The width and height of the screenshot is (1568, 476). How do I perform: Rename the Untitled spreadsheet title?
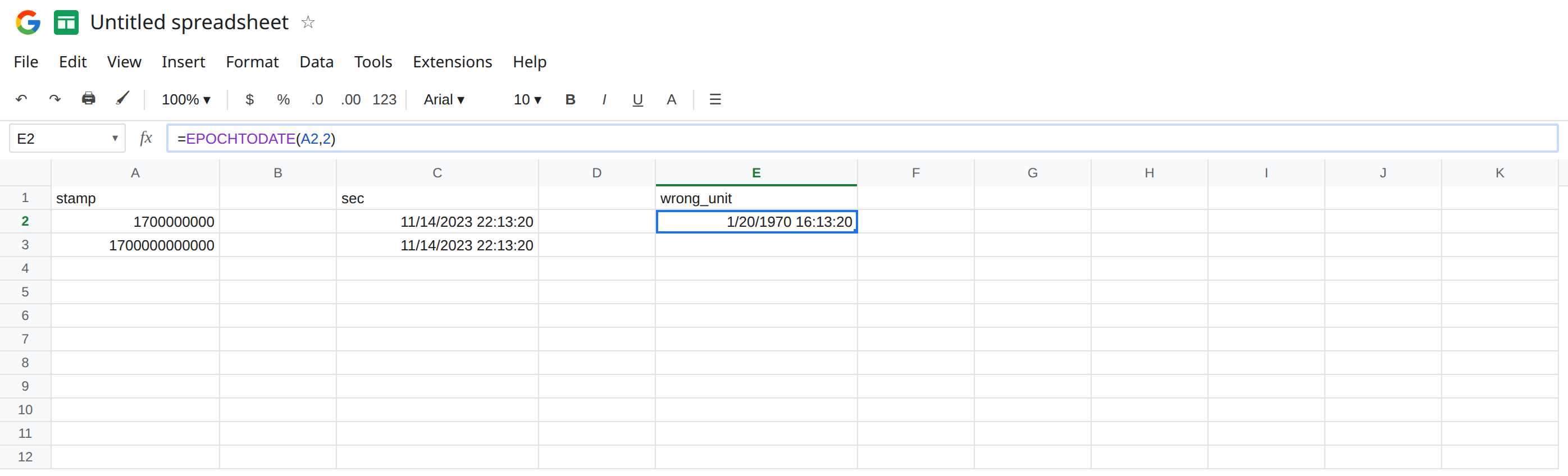pos(189,22)
